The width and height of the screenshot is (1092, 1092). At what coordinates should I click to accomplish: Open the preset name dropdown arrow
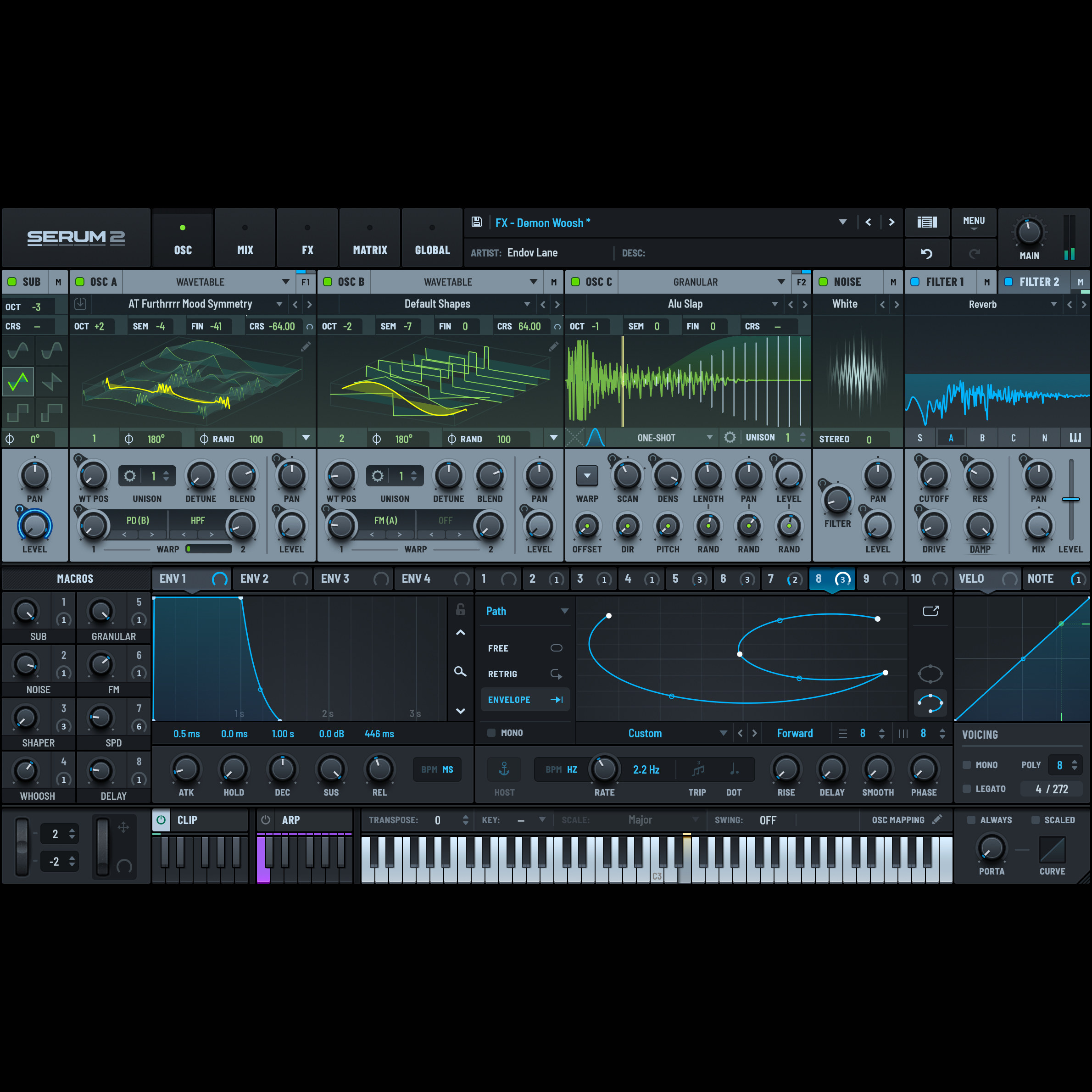pyautogui.click(x=842, y=222)
